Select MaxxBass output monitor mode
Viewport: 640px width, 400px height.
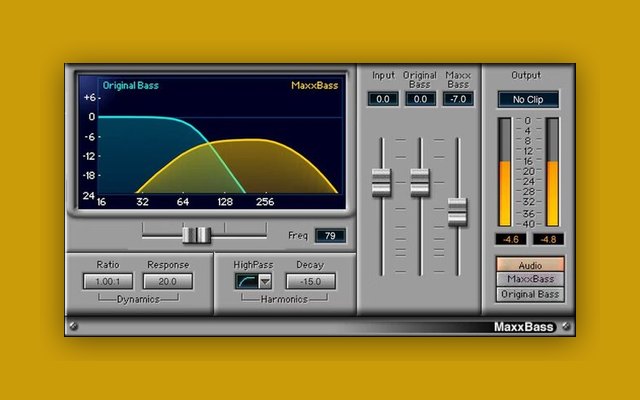(530, 279)
